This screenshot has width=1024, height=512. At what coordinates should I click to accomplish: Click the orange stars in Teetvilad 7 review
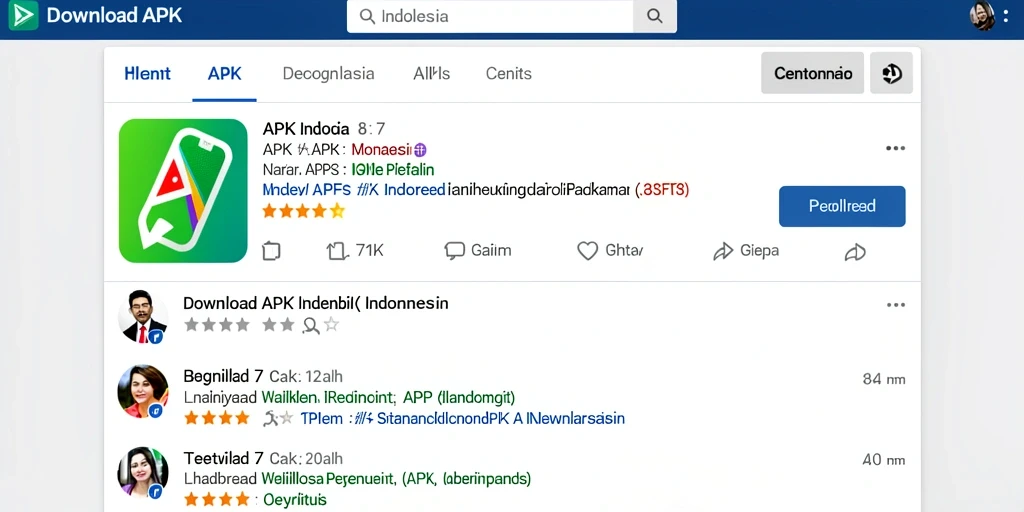click(216, 500)
